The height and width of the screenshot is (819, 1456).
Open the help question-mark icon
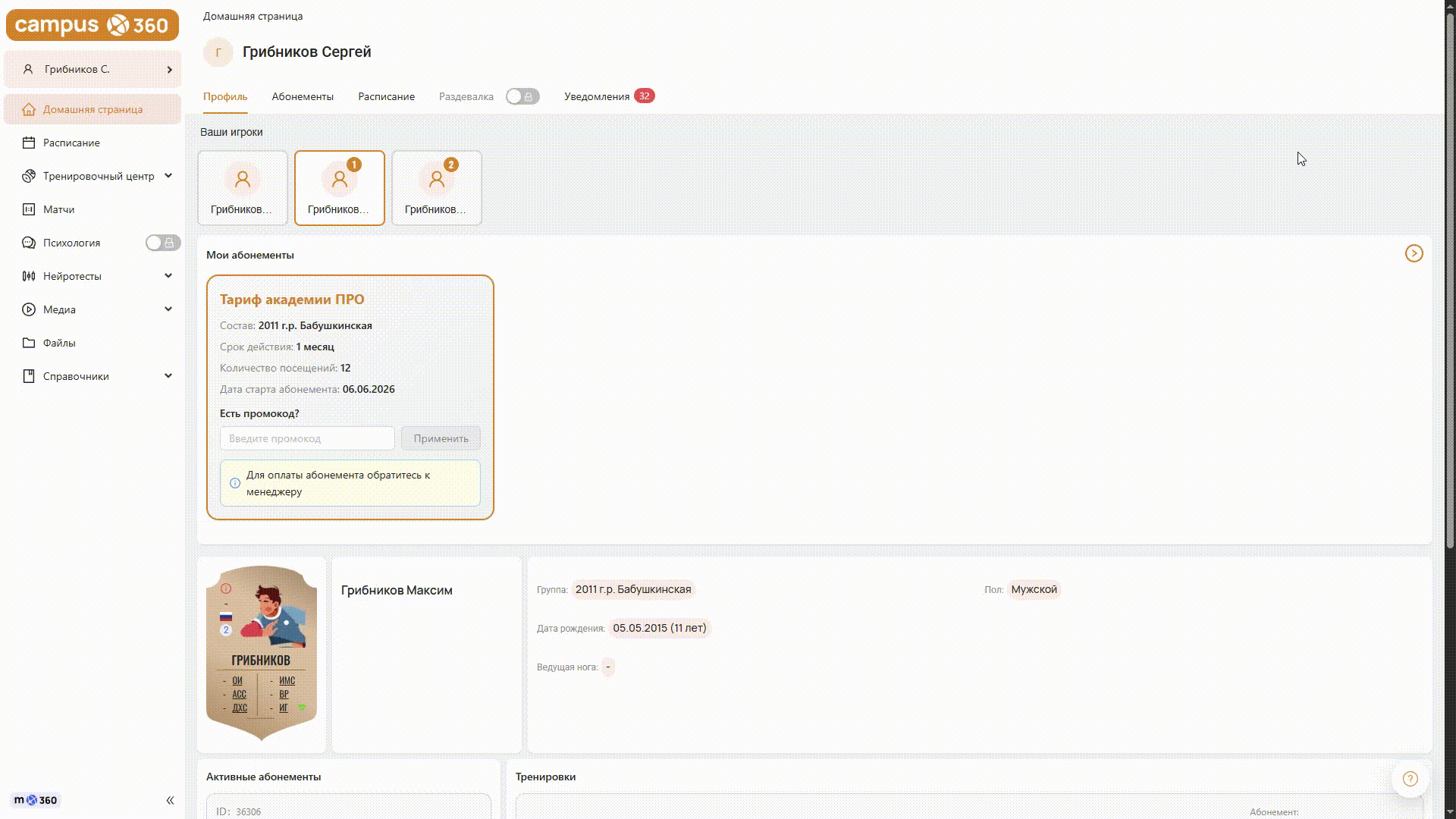tap(1410, 779)
